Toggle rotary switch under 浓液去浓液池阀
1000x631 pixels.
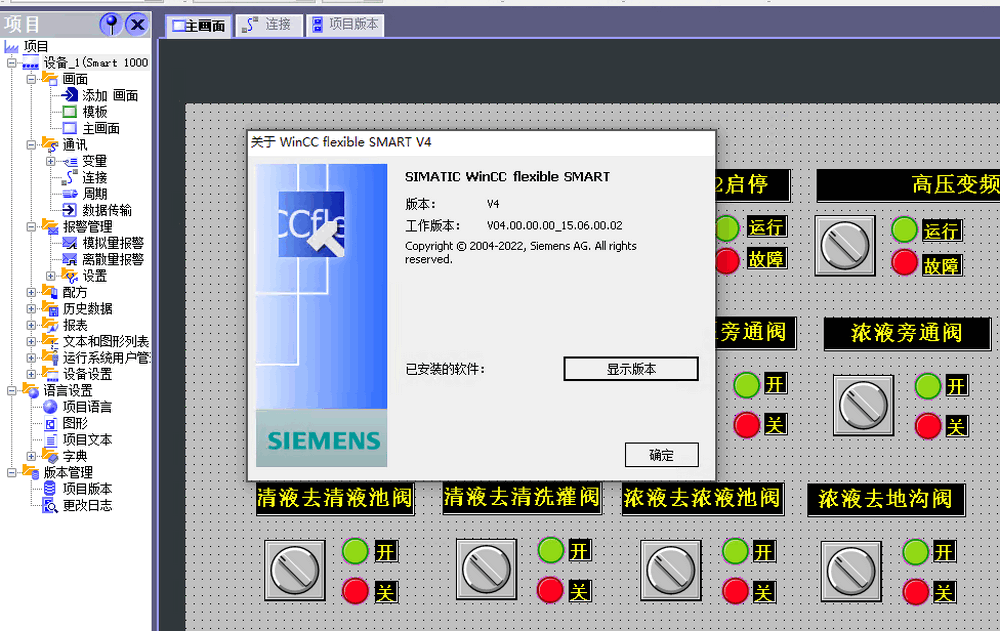point(670,570)
